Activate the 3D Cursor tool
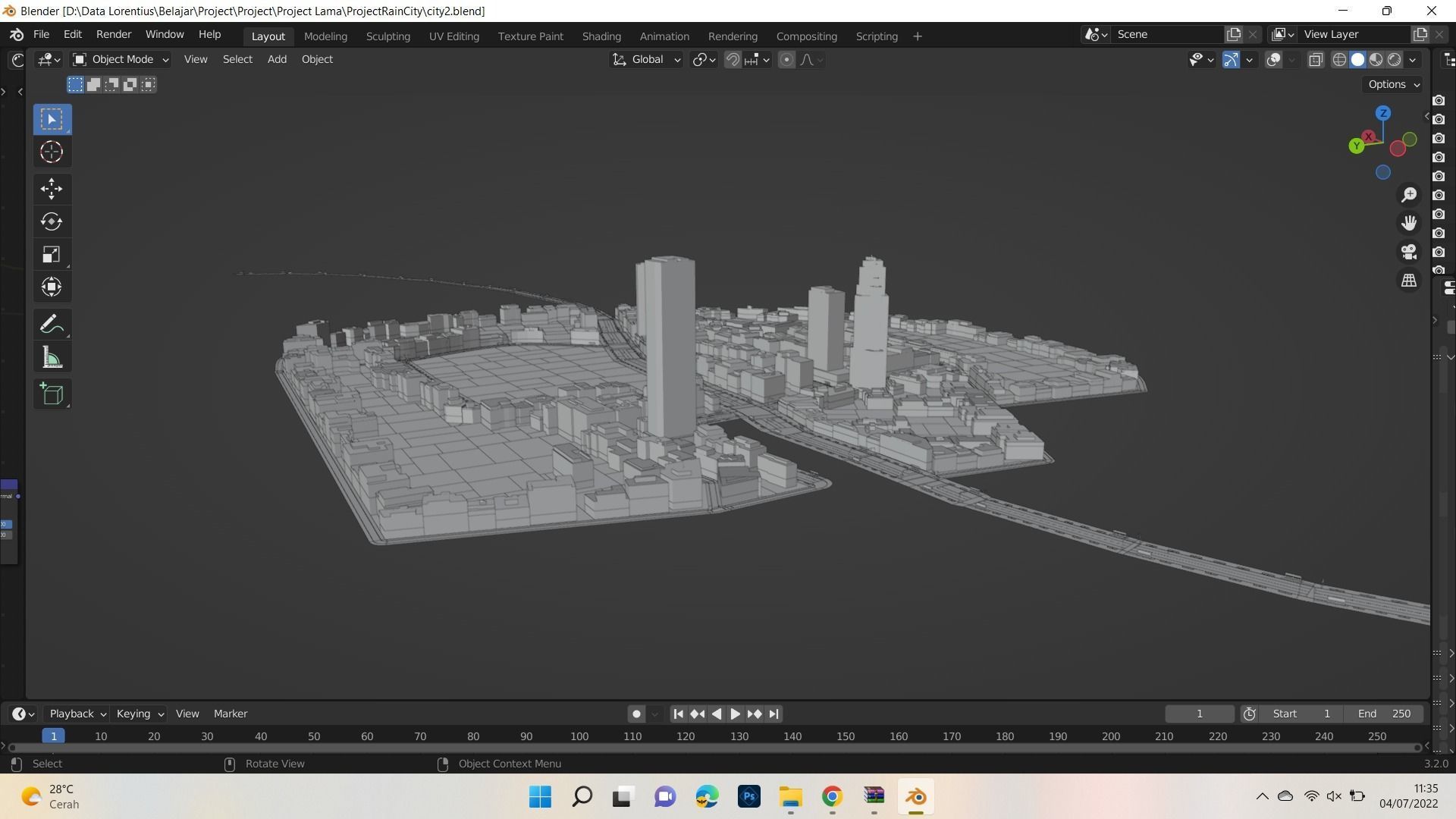The width and height of the screenshot is (1456, 819). (52, 152)
